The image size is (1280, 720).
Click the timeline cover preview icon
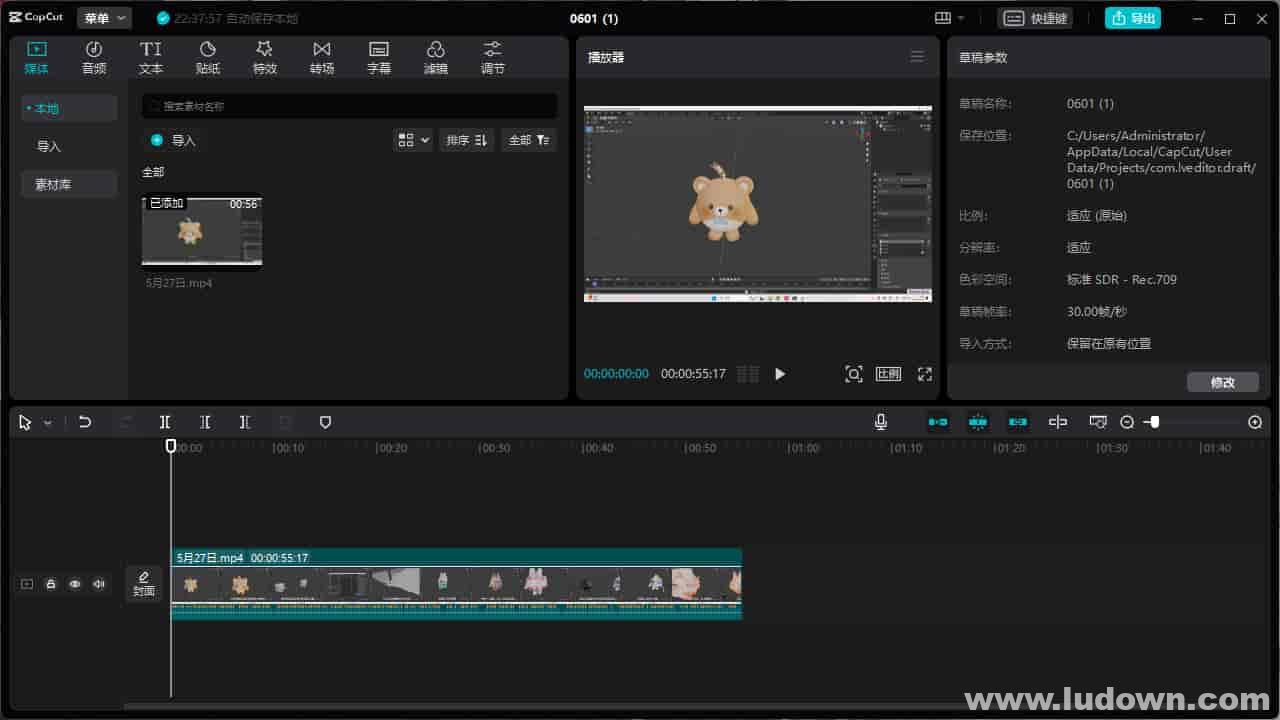coord(1098,422)
